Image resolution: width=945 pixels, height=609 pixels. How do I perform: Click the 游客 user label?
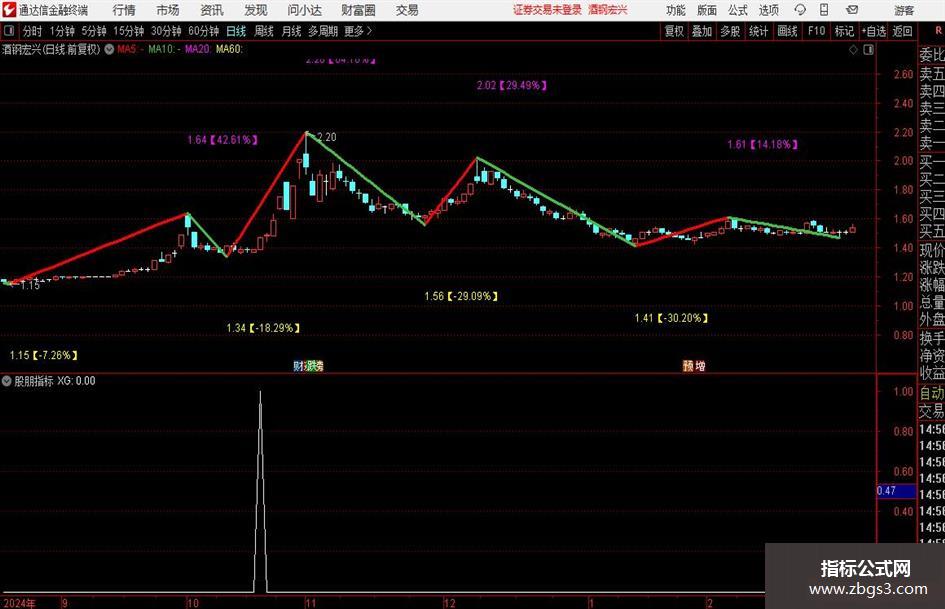pyautogui.click(x=903, y=10)
